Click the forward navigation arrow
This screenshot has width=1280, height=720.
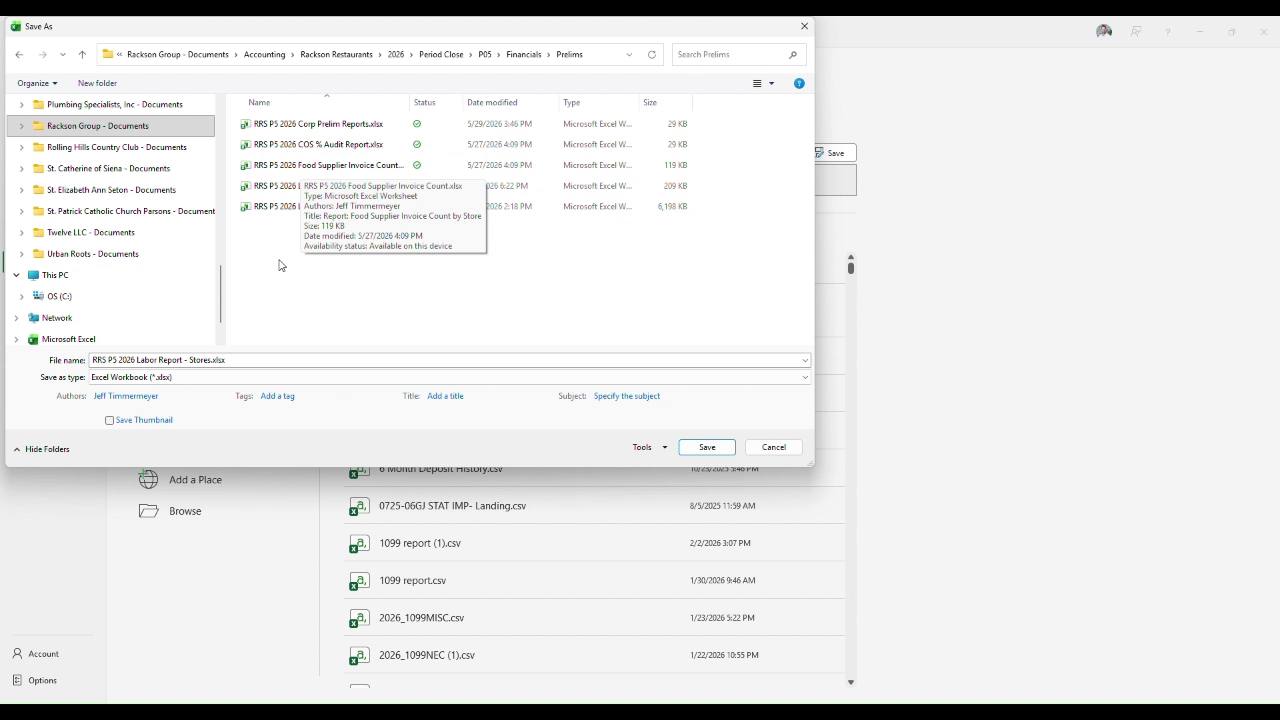coord(42,55)
